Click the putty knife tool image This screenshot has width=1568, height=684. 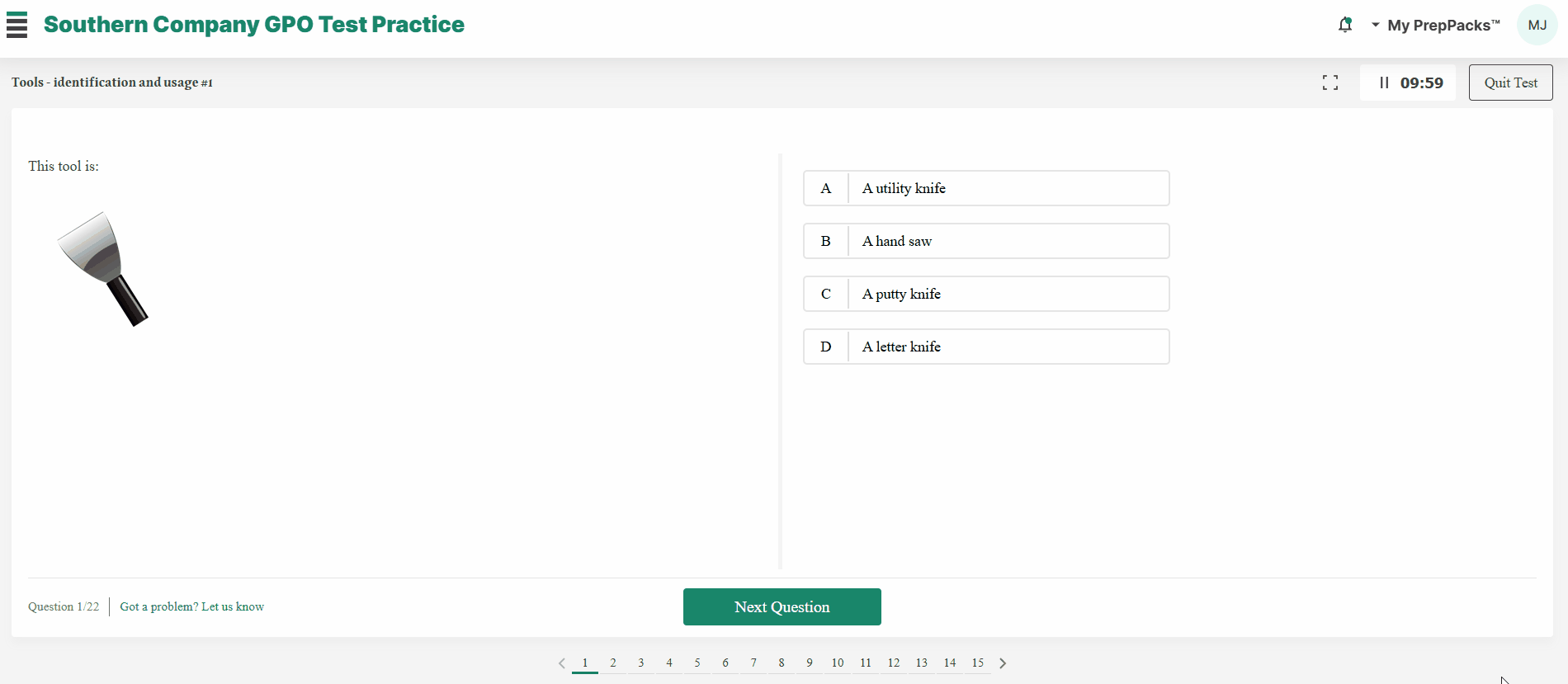[x=103, y=269]
